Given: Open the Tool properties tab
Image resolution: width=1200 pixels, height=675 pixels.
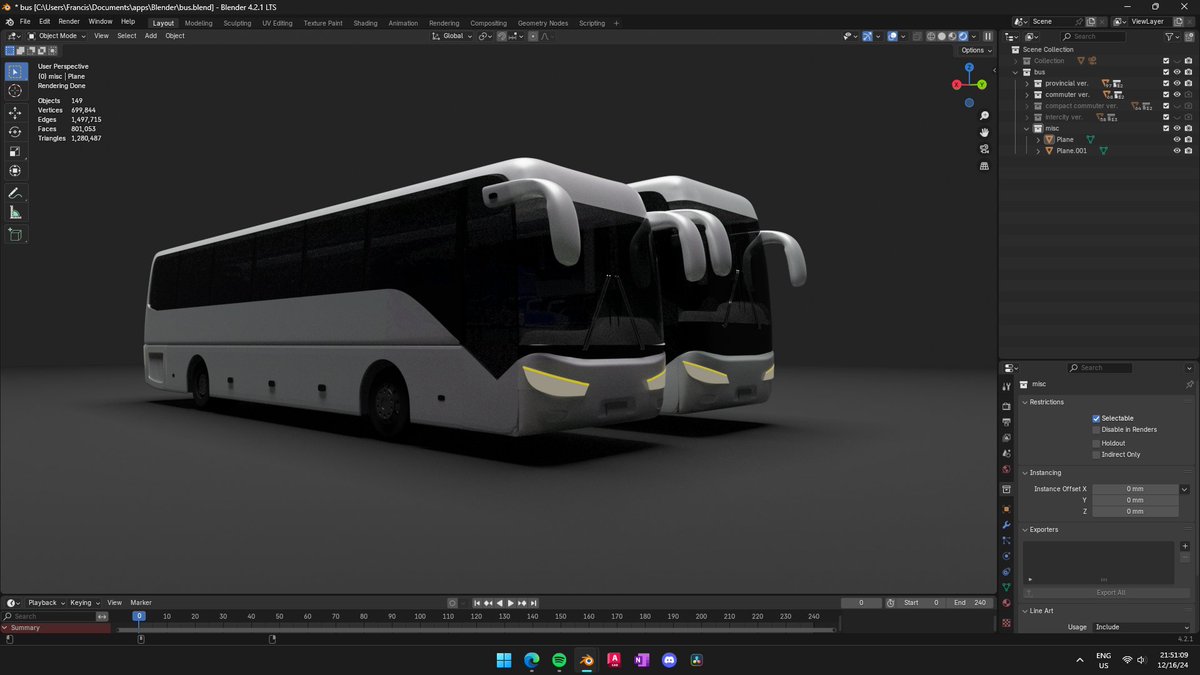Looking at the screenshot, I should click(x=1006, y=386).
